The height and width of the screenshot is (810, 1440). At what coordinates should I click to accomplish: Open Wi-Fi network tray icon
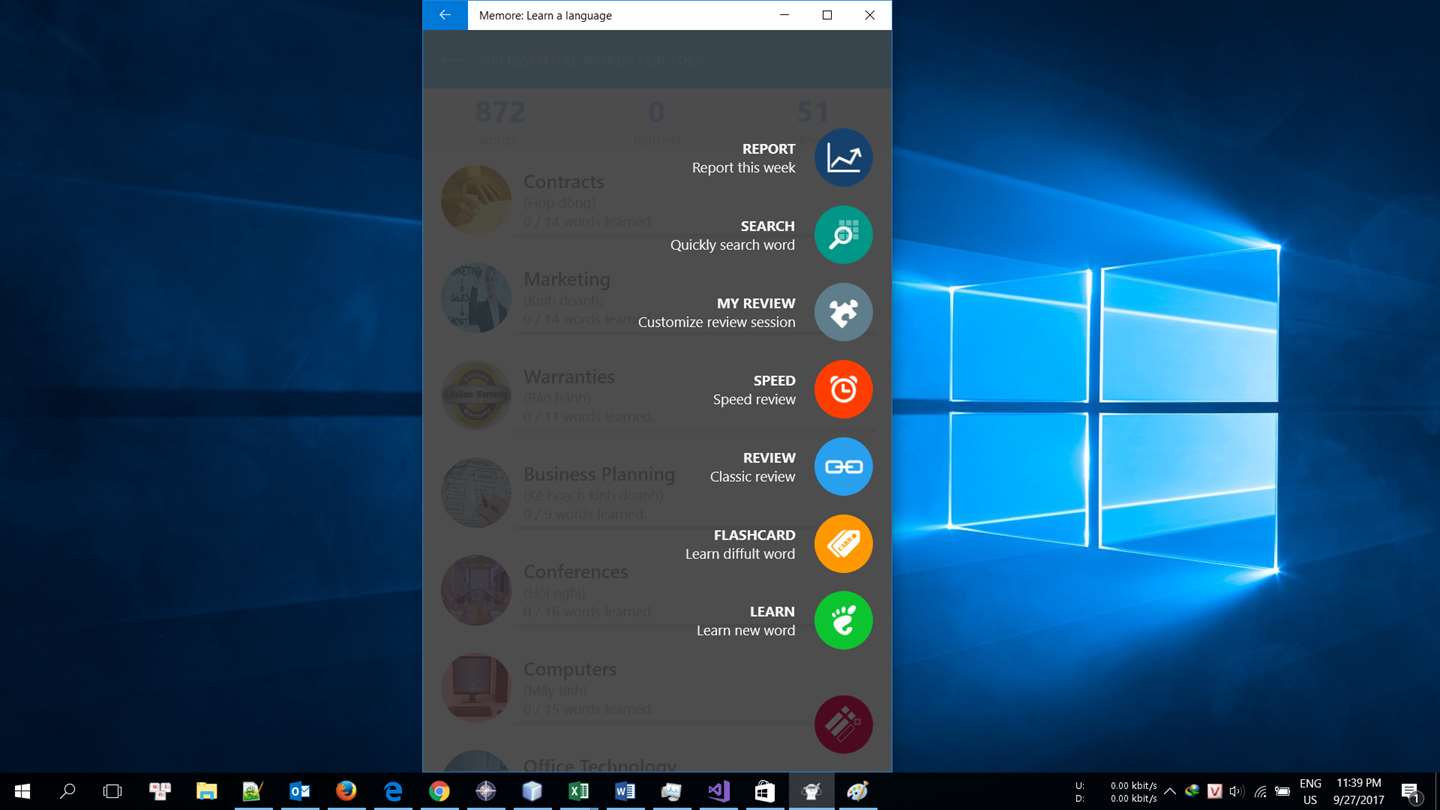tap(1260, 791)
